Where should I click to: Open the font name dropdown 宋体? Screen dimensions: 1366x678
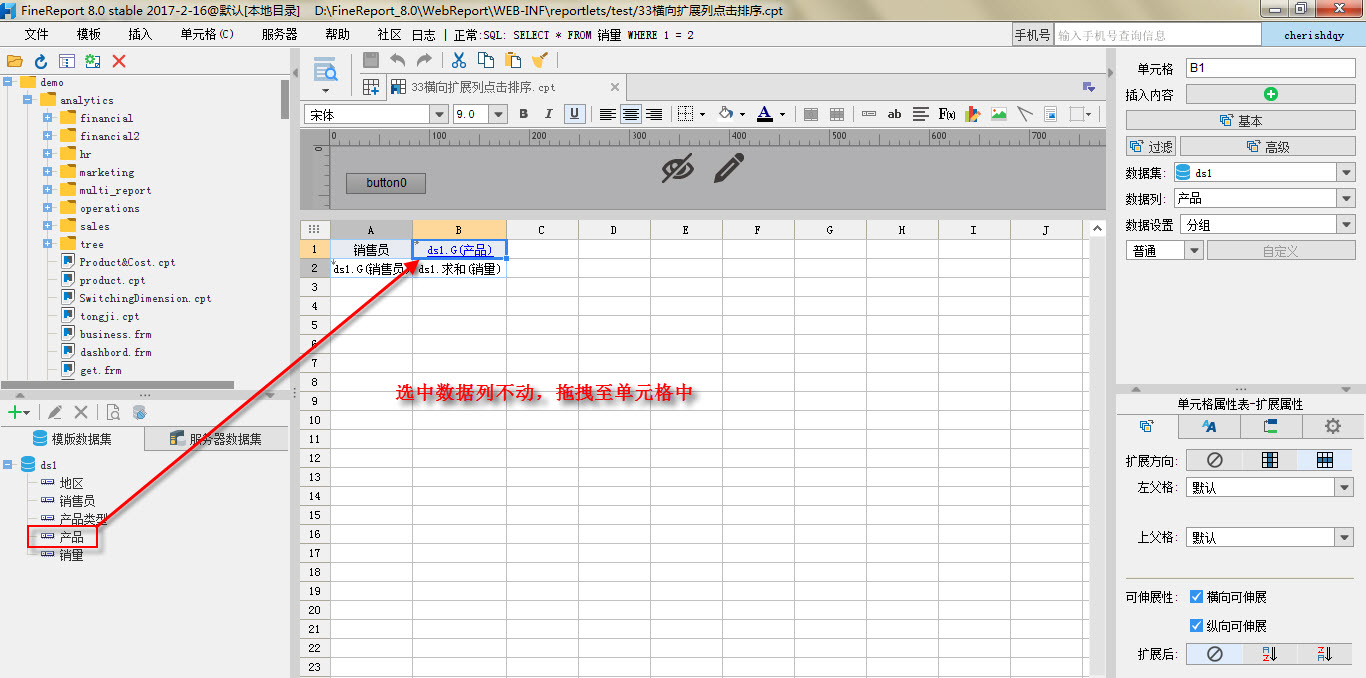439,114
